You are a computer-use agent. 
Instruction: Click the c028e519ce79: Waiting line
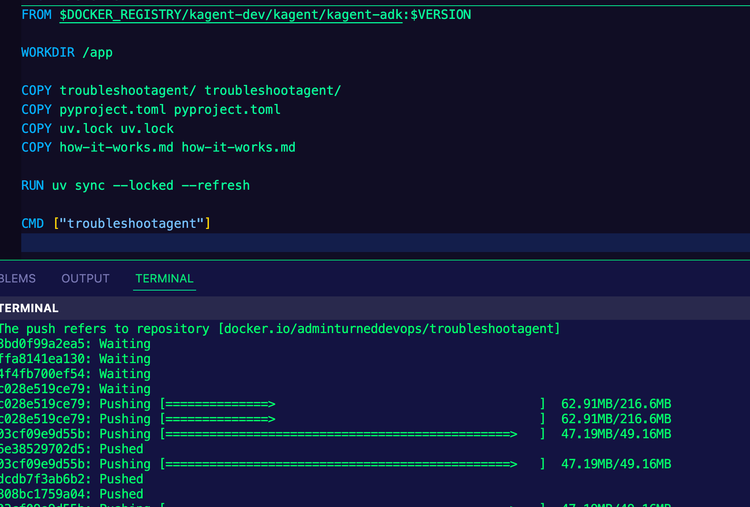tap(75, 389)
